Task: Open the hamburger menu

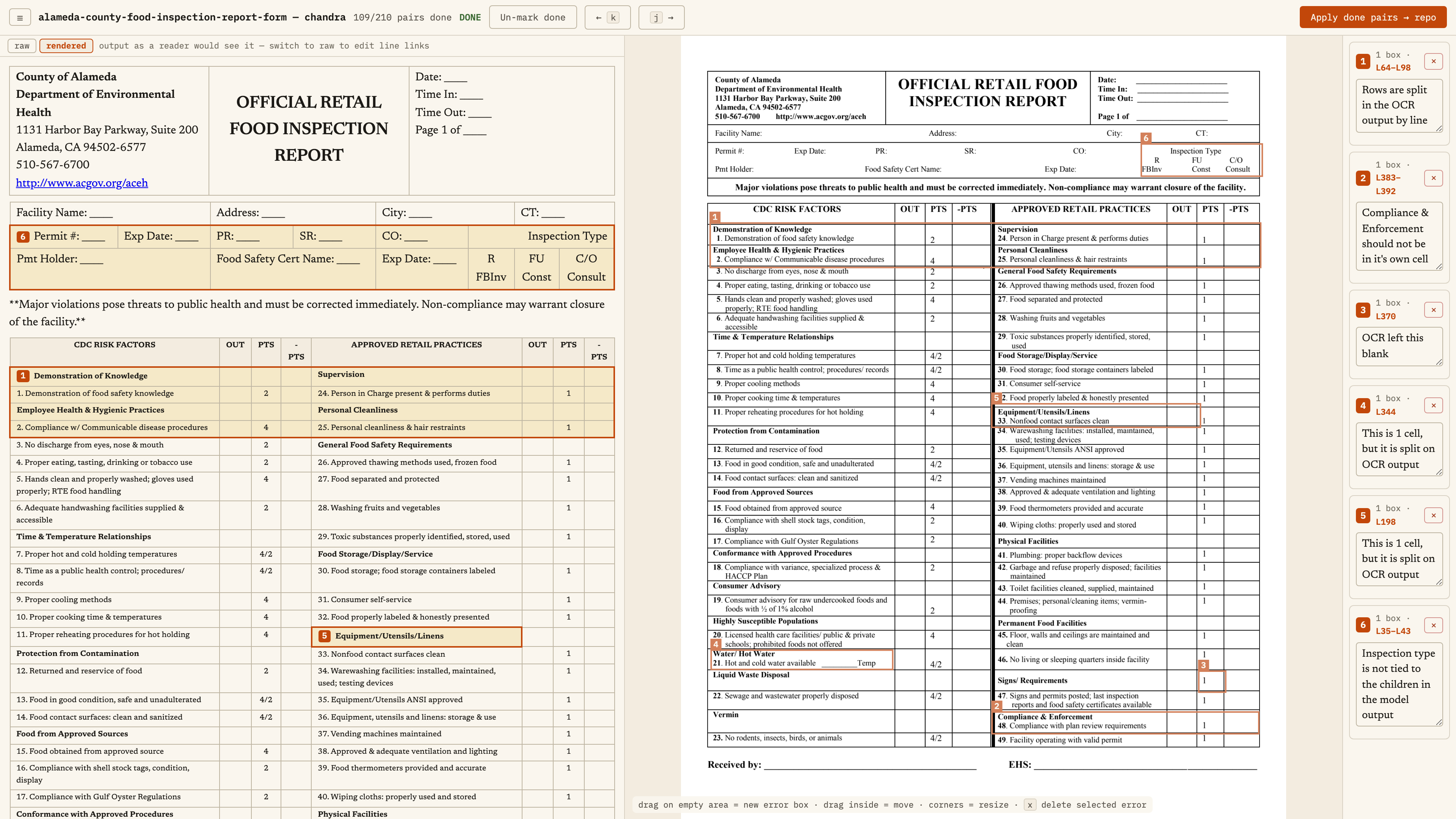Action: (x=20, y=17)
